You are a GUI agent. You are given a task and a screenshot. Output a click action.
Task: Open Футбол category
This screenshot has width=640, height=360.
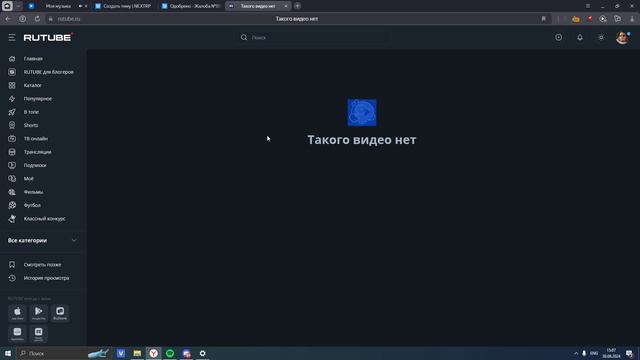pyautogui.click(x=32, y=205)
